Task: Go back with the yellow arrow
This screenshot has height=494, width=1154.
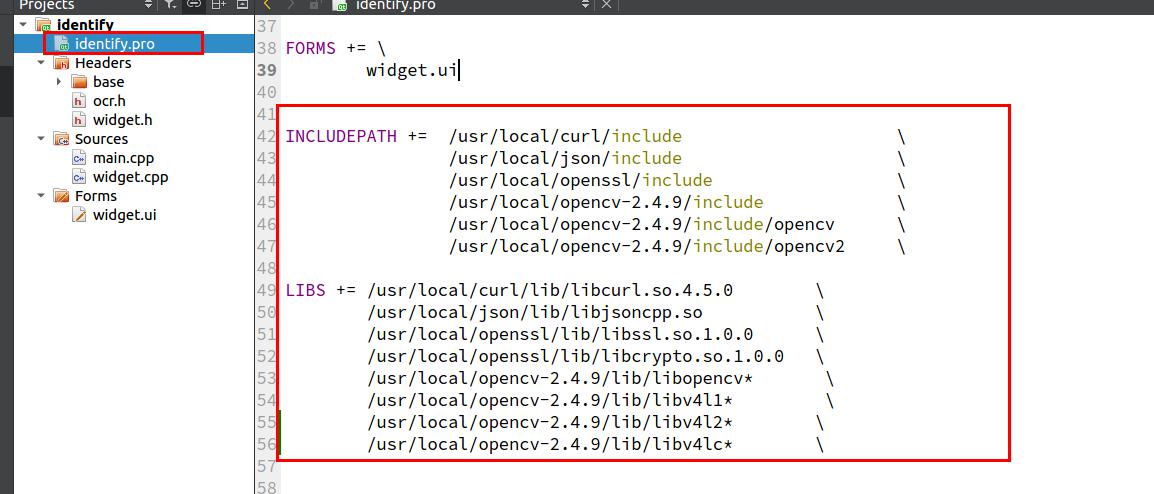Action: coord(267,4)
